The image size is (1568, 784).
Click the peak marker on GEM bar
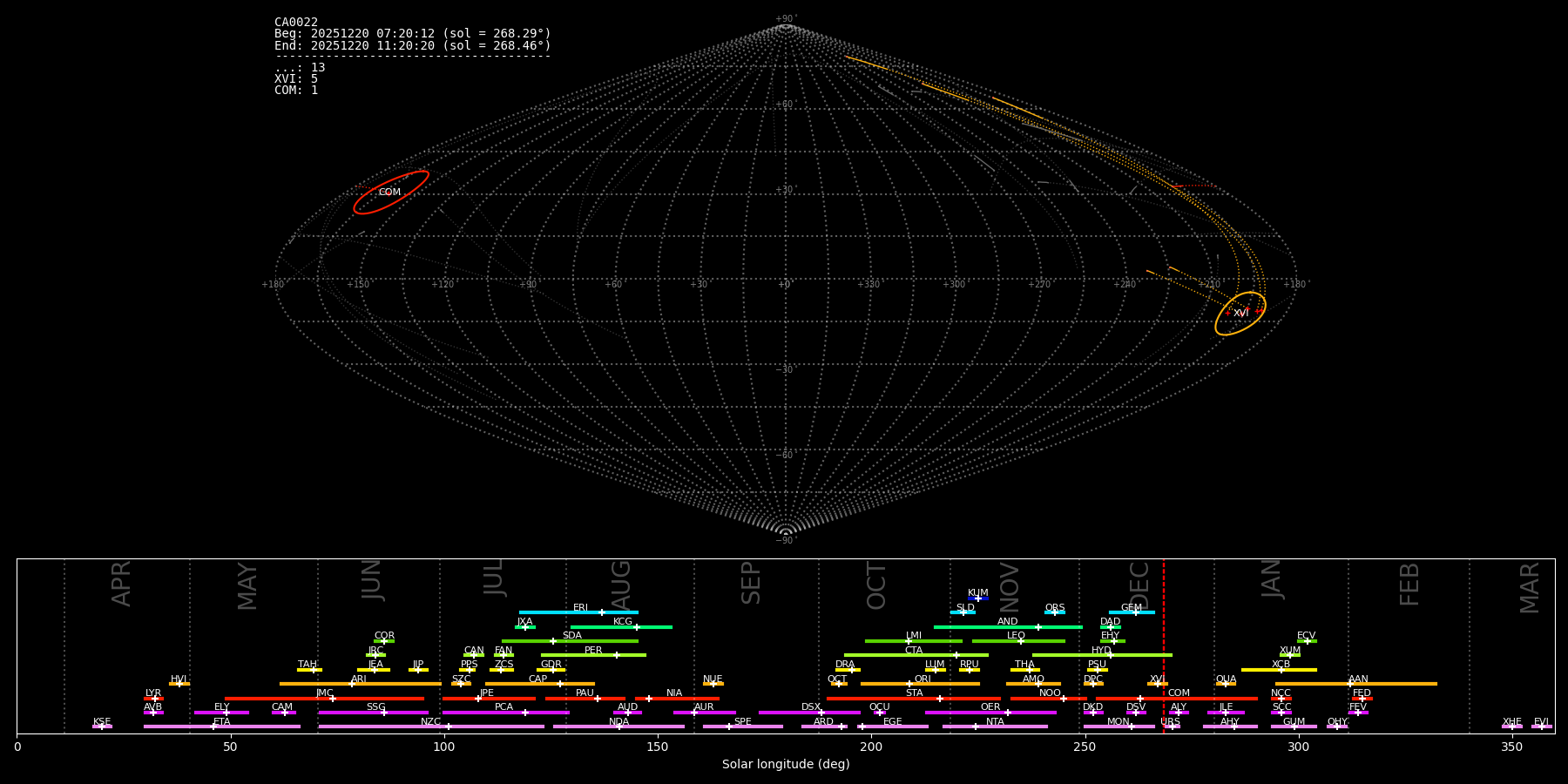tap(1135, 612)
